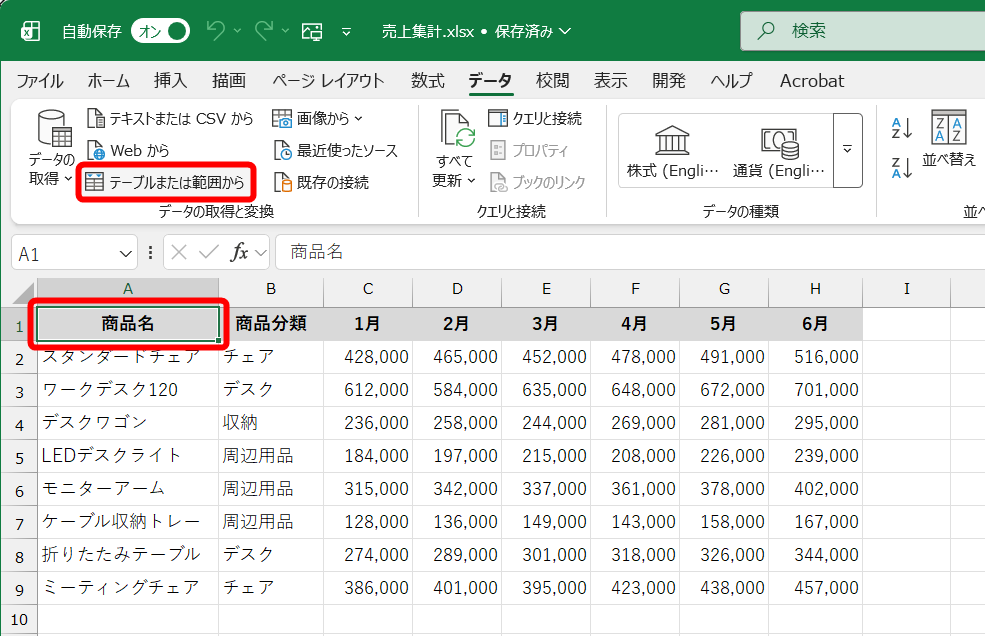
Task: Click the formula bar cancel X icon
Action: [x=179, y=253]
